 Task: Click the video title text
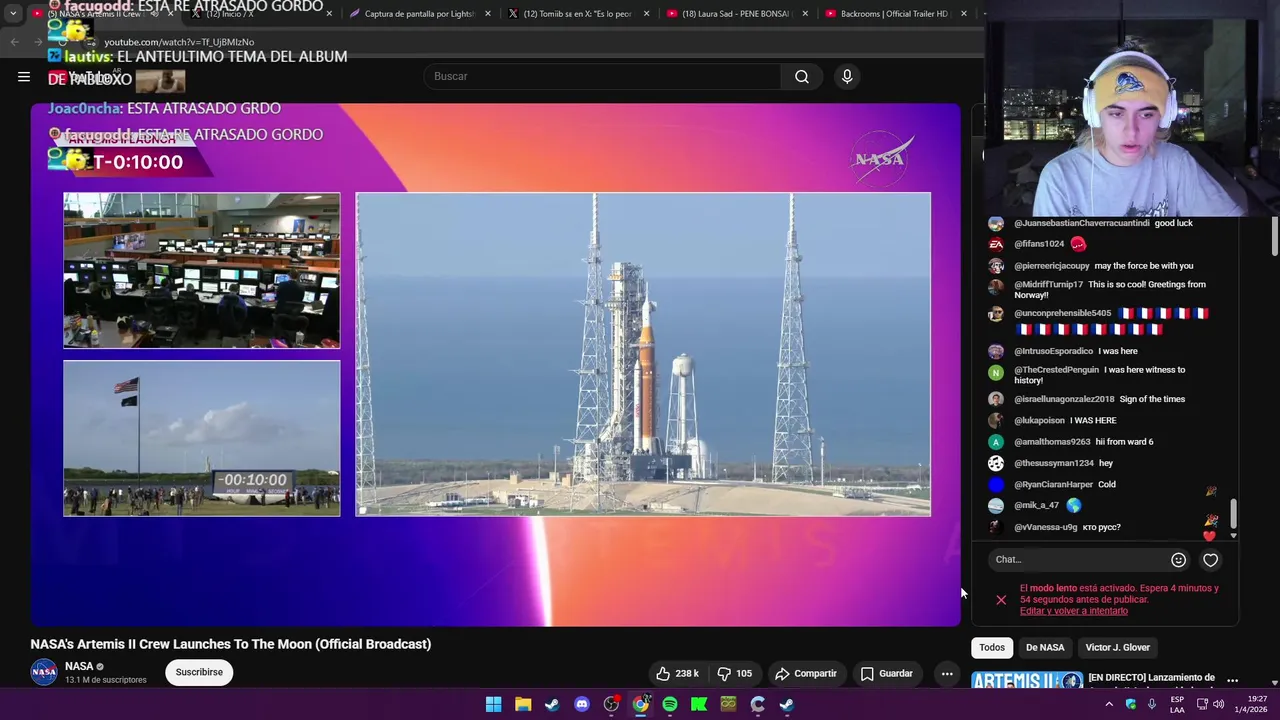coord(231,644)
